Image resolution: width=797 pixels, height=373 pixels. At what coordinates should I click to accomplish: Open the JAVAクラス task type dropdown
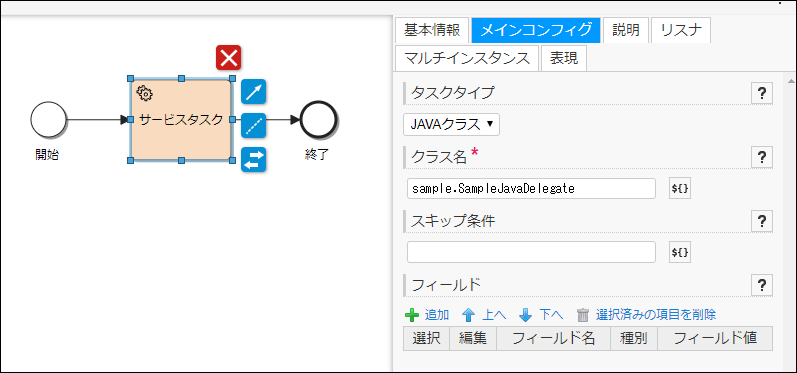point(451,125)
